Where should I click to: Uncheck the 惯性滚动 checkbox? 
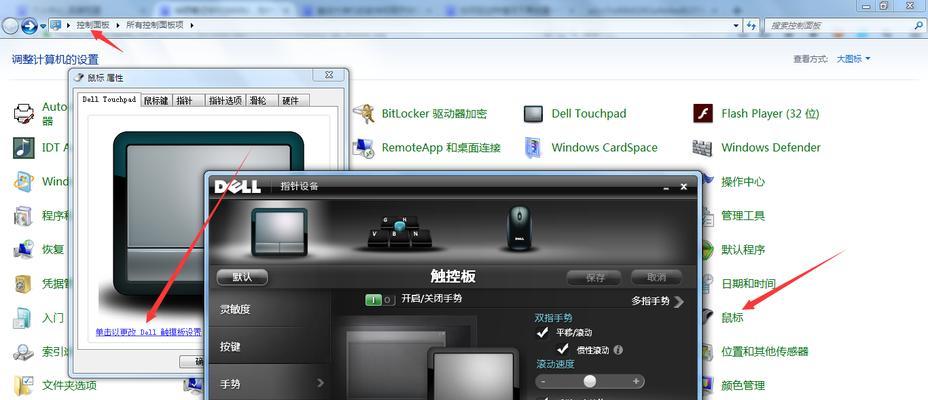click(562, 350)
